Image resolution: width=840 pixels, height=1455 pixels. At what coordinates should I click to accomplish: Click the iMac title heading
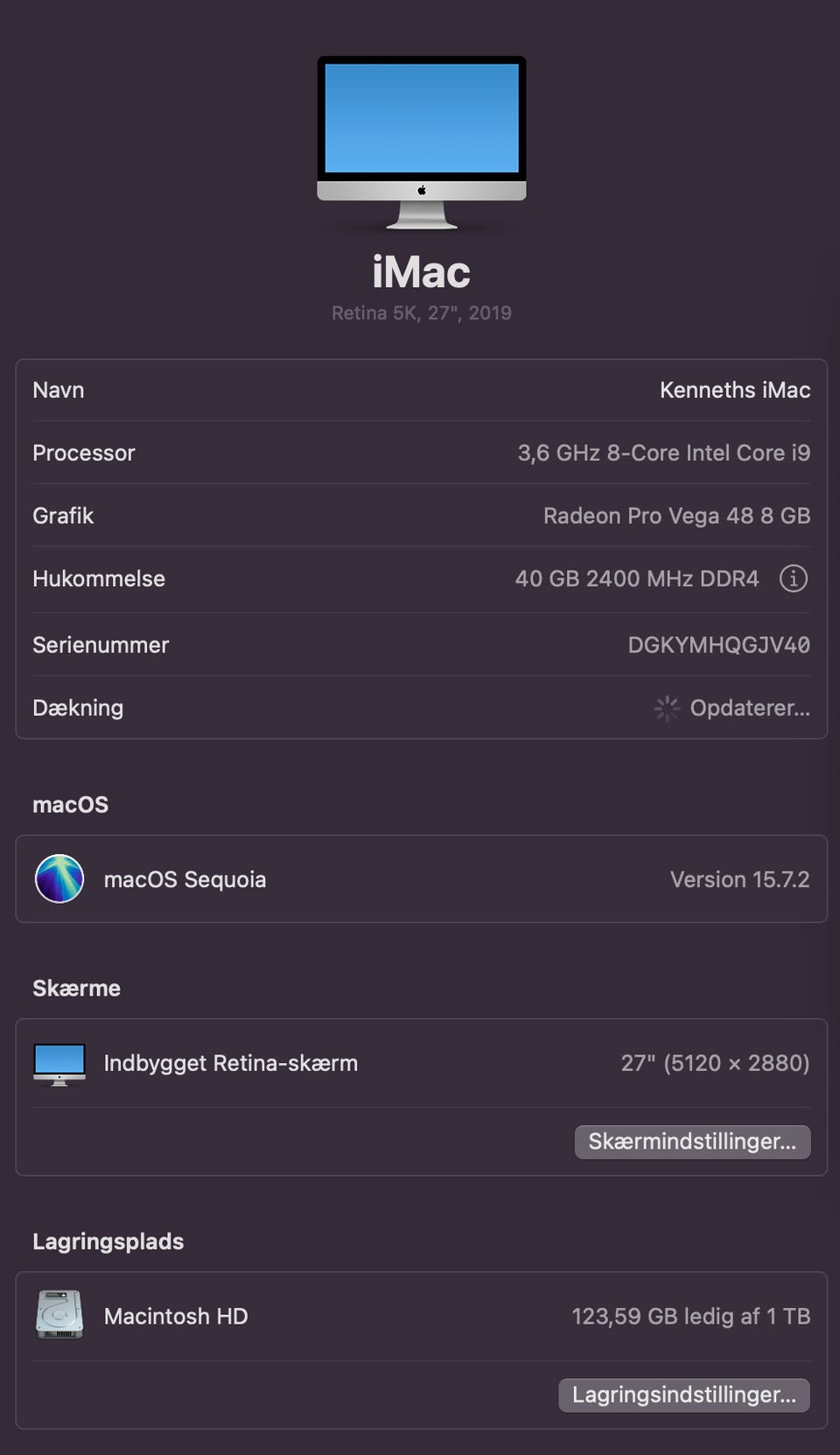point(421,272)
